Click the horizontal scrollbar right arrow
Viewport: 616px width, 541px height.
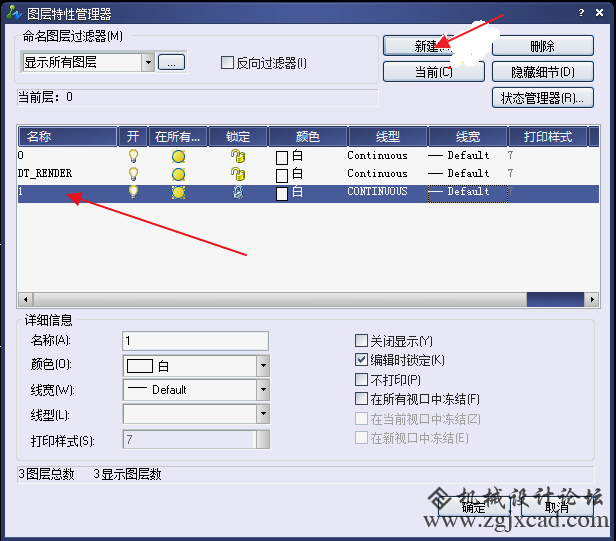[592, 299]
